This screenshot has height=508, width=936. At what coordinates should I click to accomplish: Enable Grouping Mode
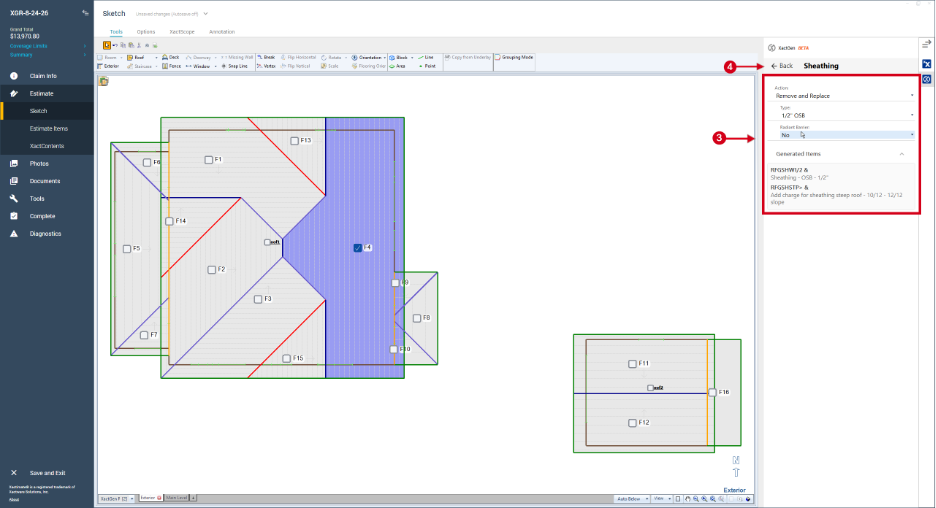(513, 57)
